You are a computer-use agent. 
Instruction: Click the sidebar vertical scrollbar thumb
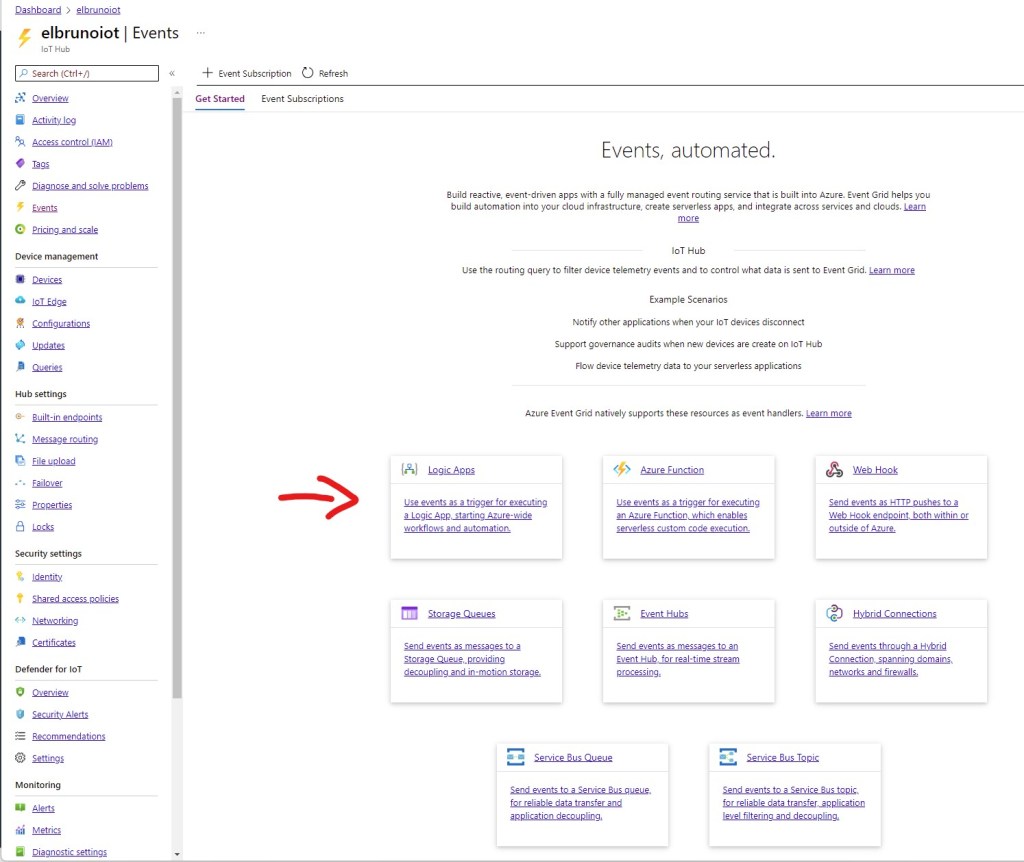pos(177,397)
